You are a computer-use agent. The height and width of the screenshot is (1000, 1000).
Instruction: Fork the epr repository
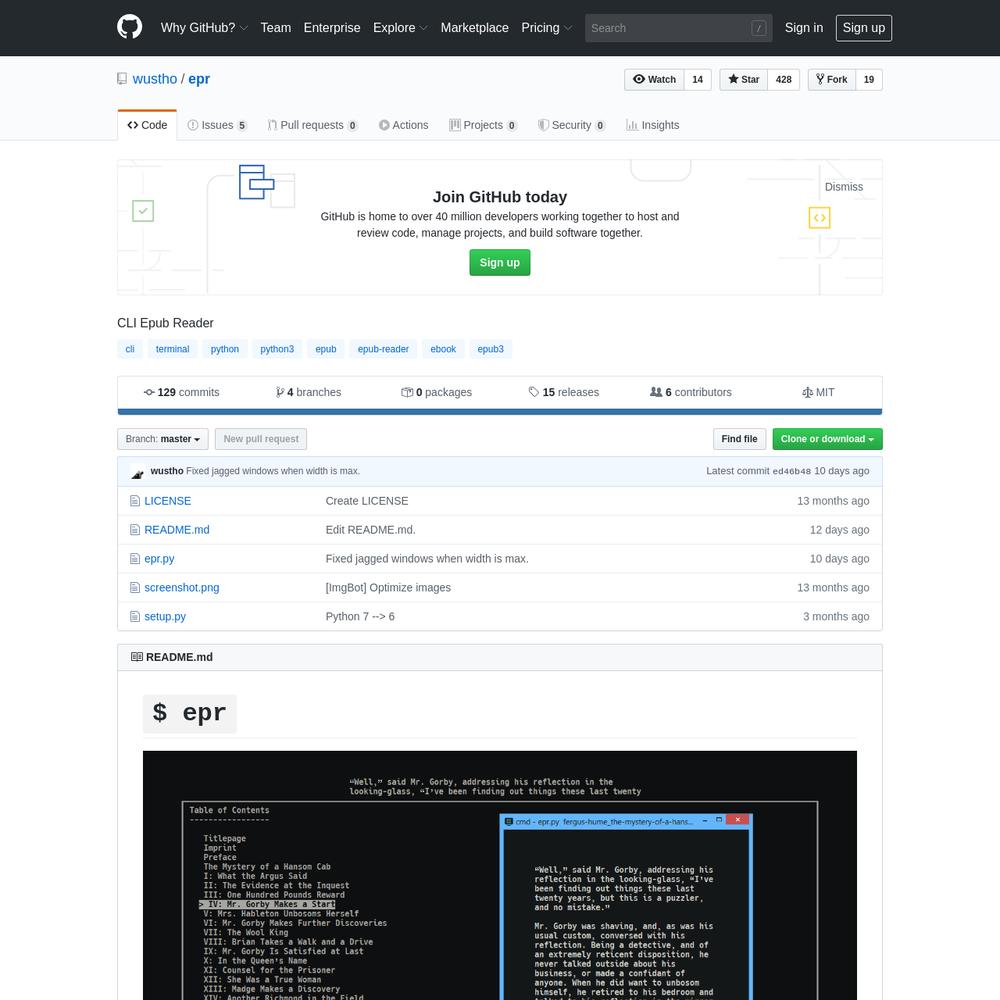[832, 80]
